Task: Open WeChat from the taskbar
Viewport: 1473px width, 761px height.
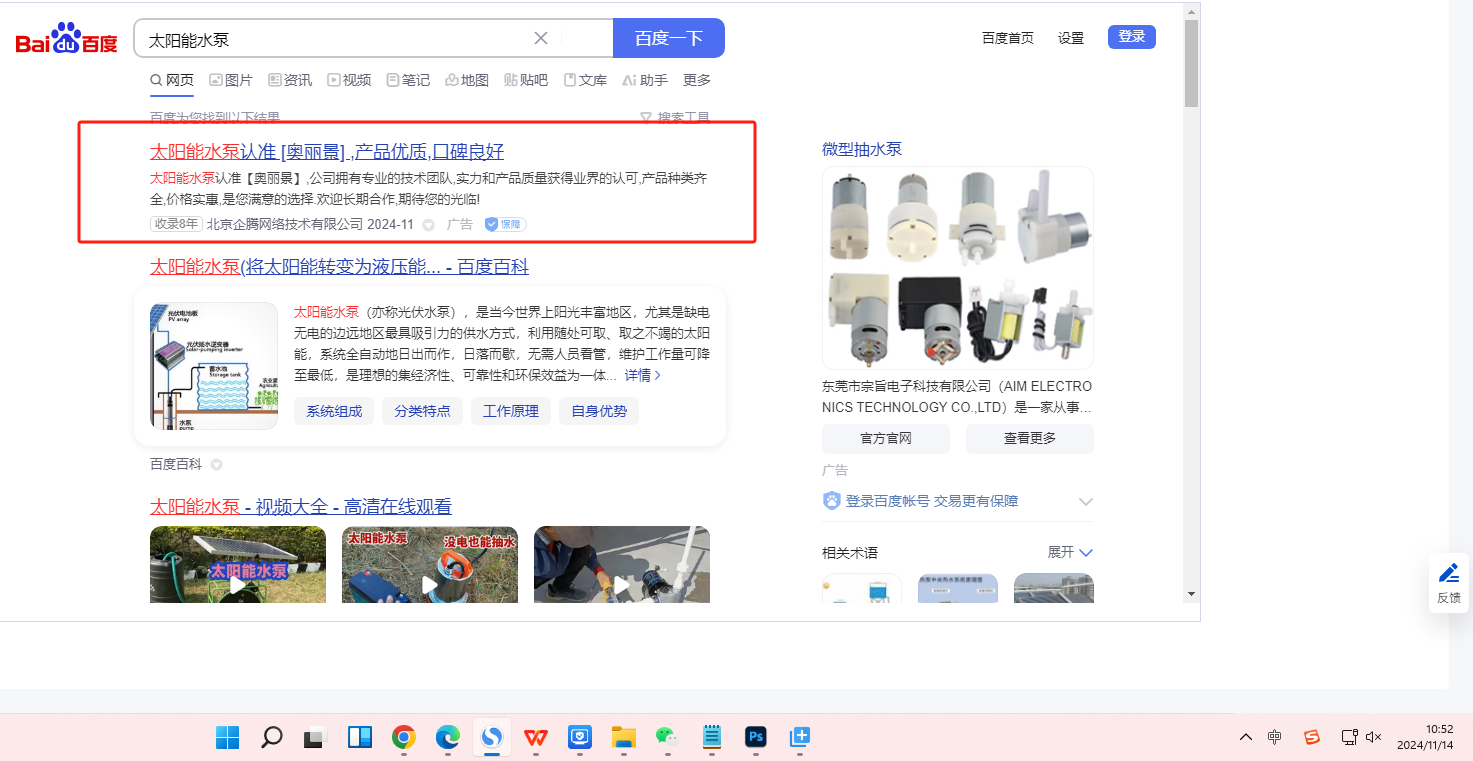Action: click(668, 738)
